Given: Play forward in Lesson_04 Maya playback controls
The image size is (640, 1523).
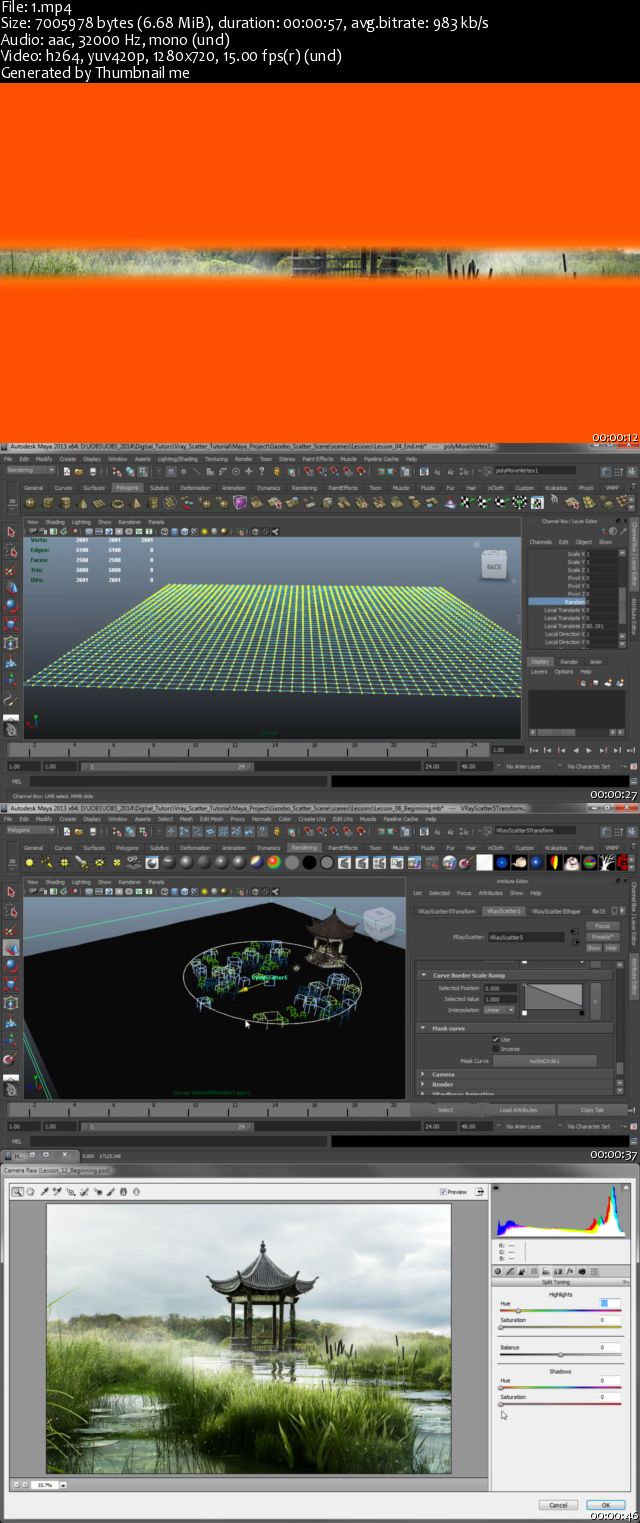Looking at the screenshot, I should [x=589, y=750].
